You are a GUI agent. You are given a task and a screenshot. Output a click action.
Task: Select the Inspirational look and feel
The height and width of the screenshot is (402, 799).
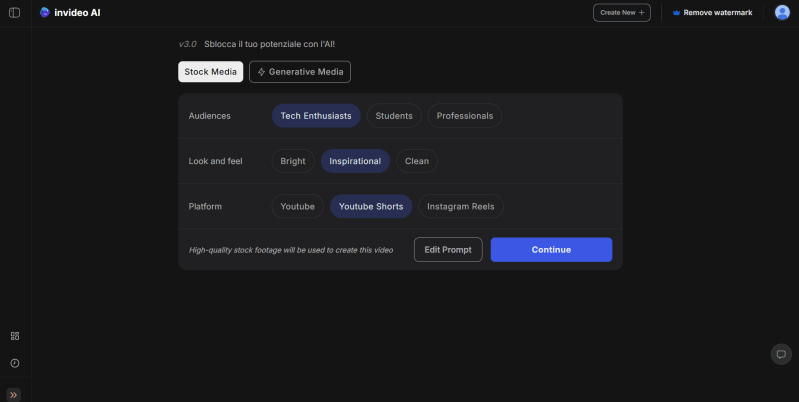(x=355, y=161)
